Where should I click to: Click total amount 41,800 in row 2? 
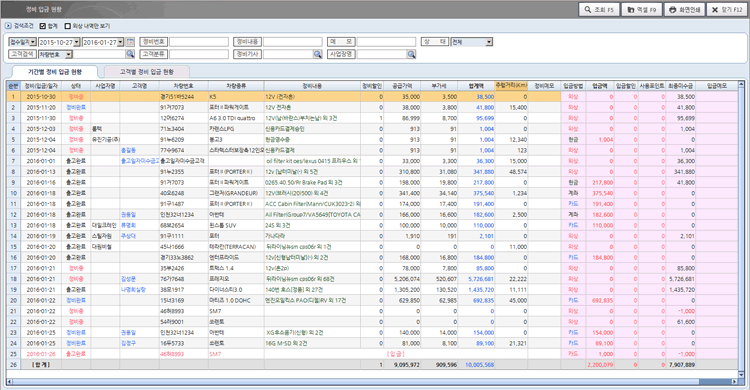(x=485, y=108)
